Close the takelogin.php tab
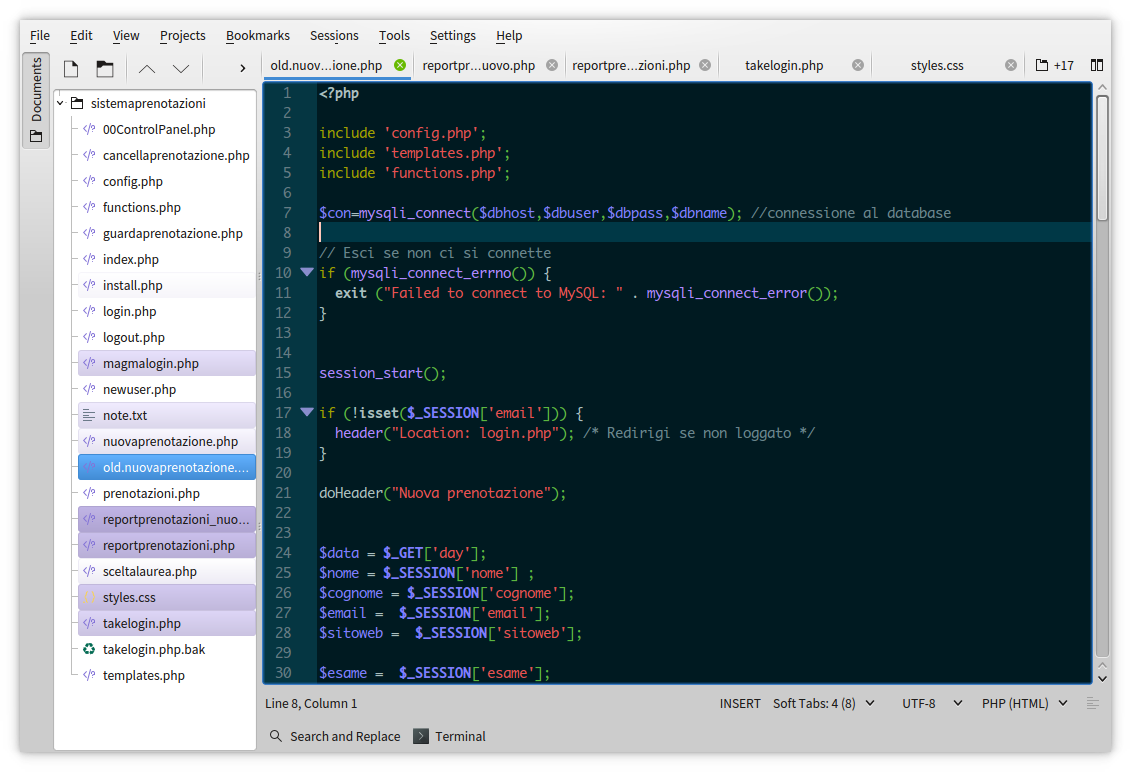Viewport: 1131px width, 772px height. coord(858,65)
